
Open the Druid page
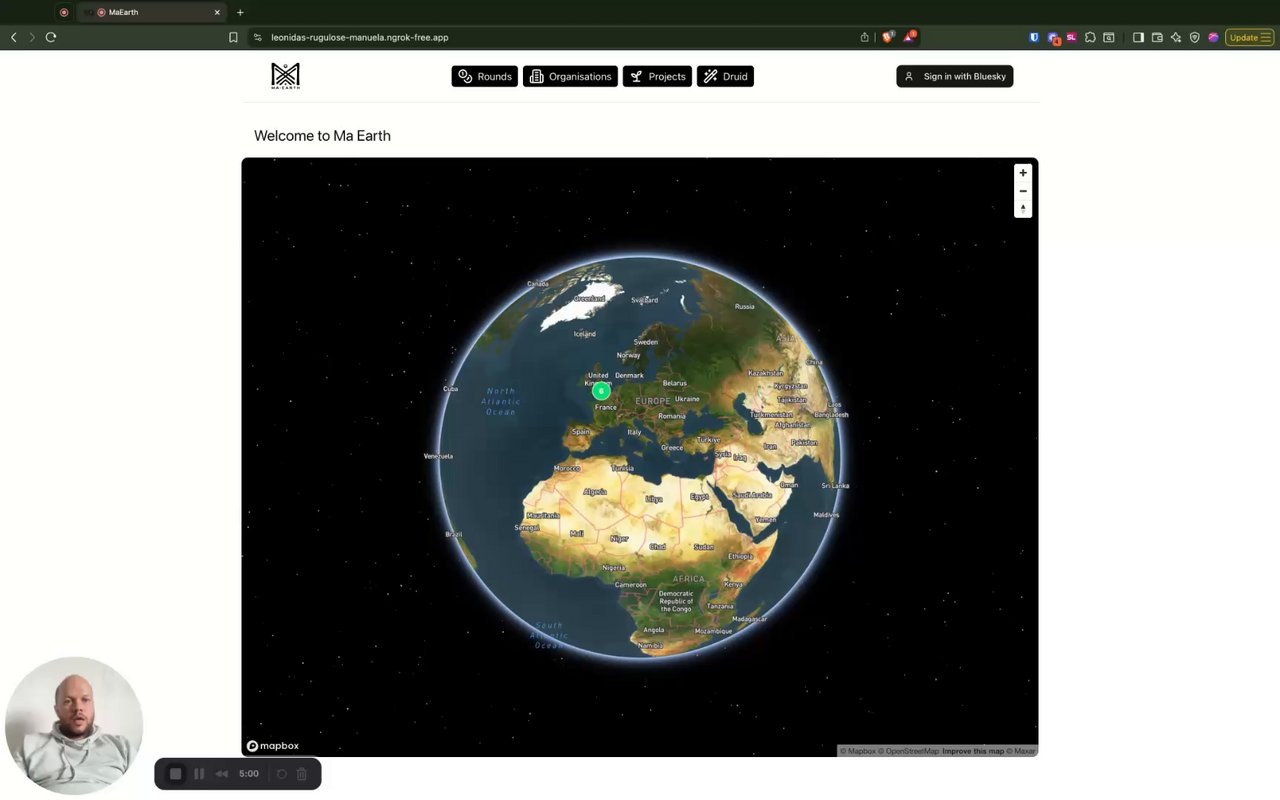(725, 76)
